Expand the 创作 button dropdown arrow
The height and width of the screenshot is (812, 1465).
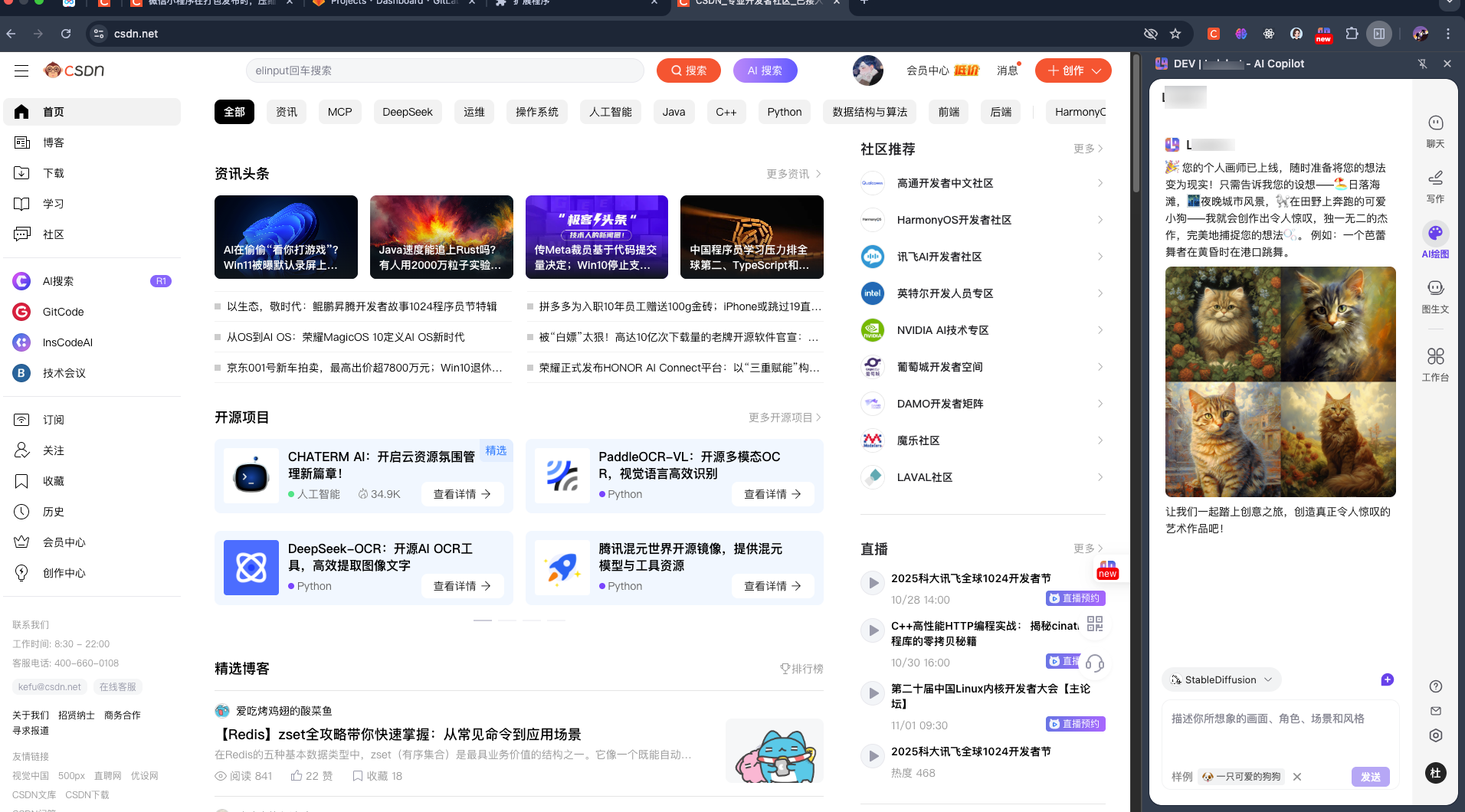point(1097,70)
